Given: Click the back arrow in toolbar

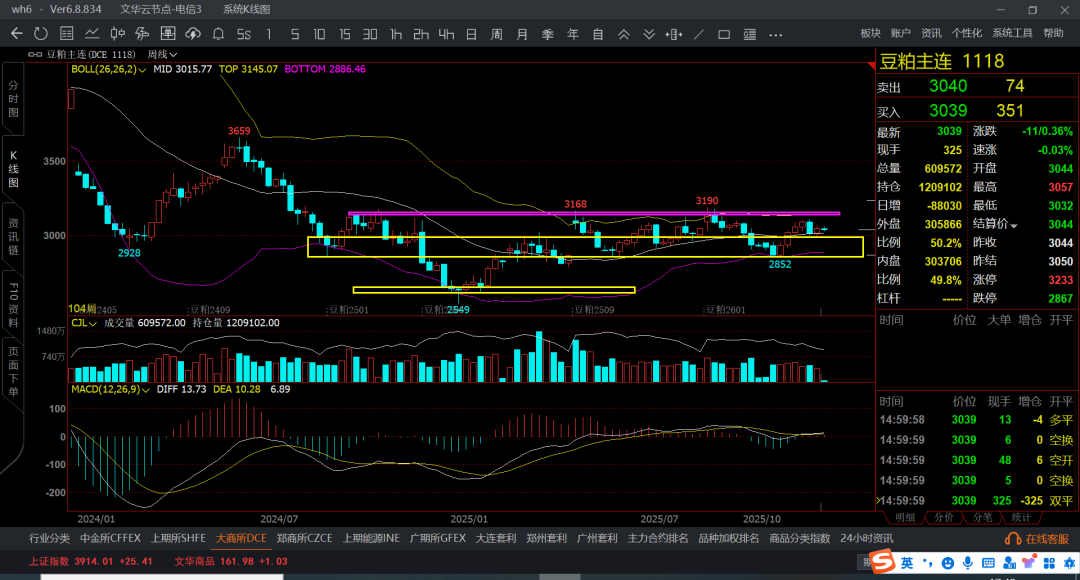Looking at the screenshot, I should point(17,34).
